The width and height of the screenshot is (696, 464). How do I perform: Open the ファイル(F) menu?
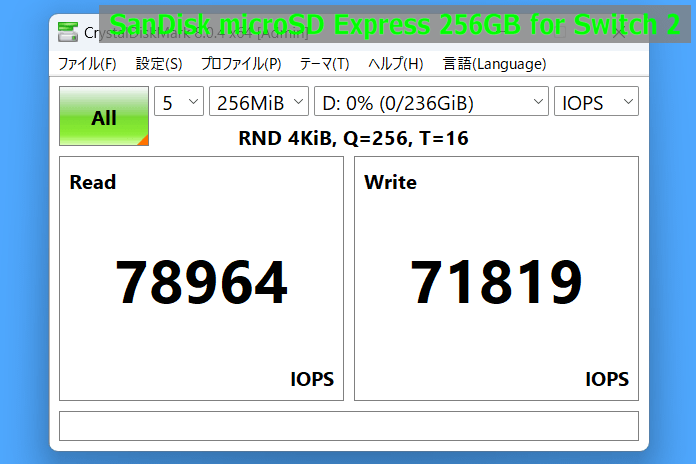87,64
